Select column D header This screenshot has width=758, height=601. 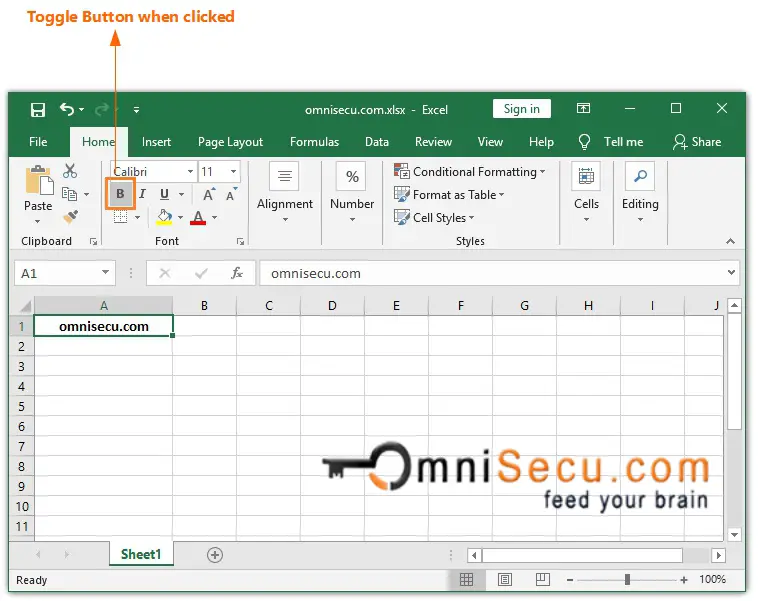[x=332, y=306]
